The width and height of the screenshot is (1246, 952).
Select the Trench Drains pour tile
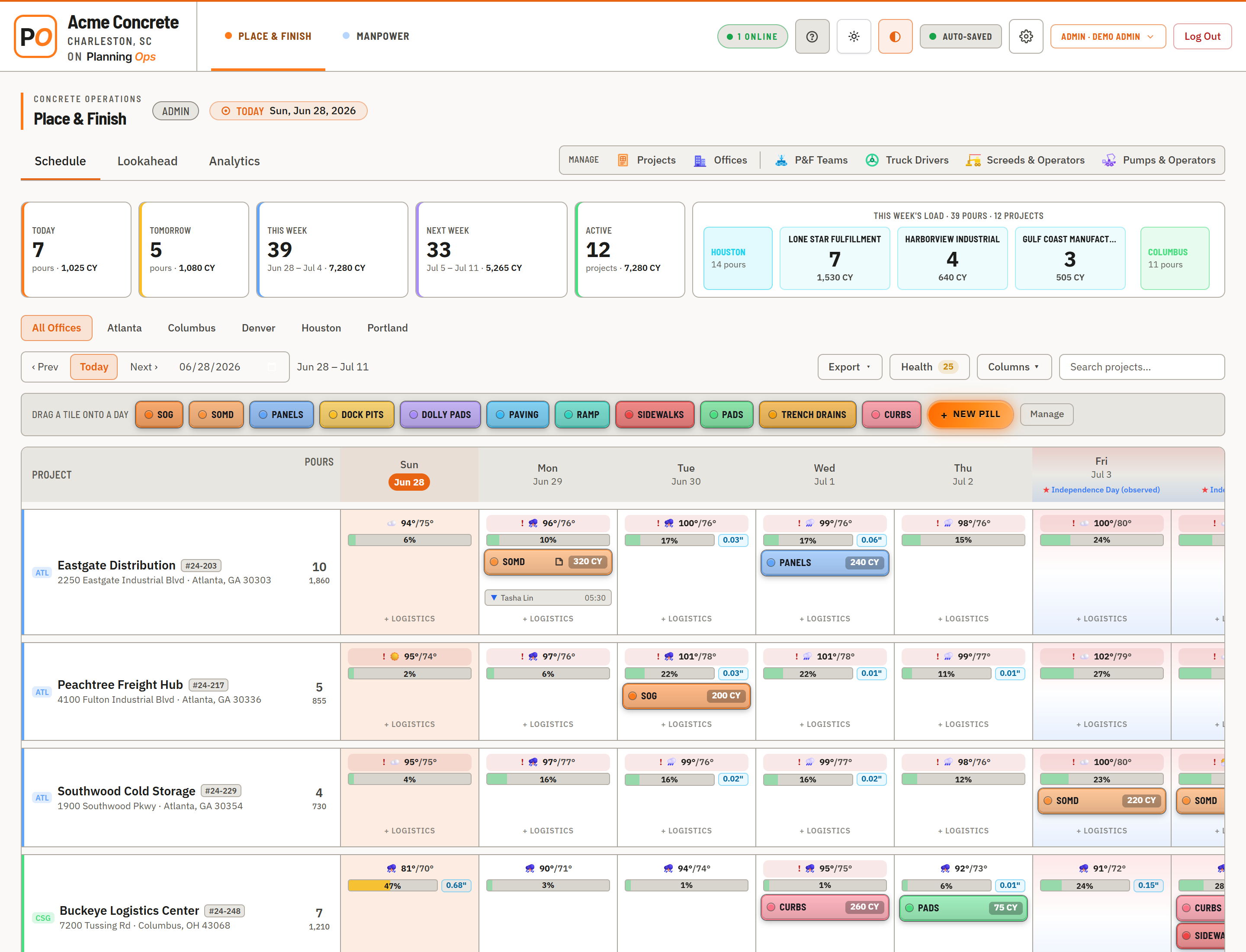[807, 415]
